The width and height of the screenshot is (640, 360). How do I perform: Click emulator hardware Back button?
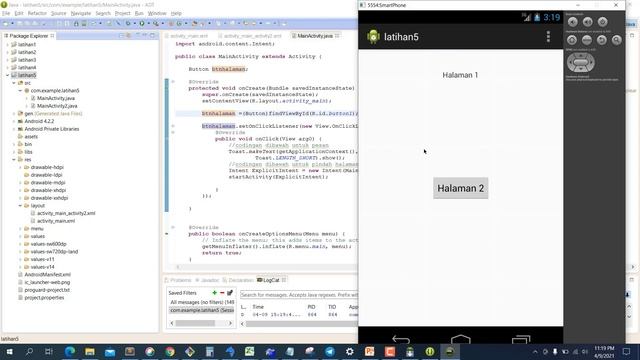(x=602, y=40)
